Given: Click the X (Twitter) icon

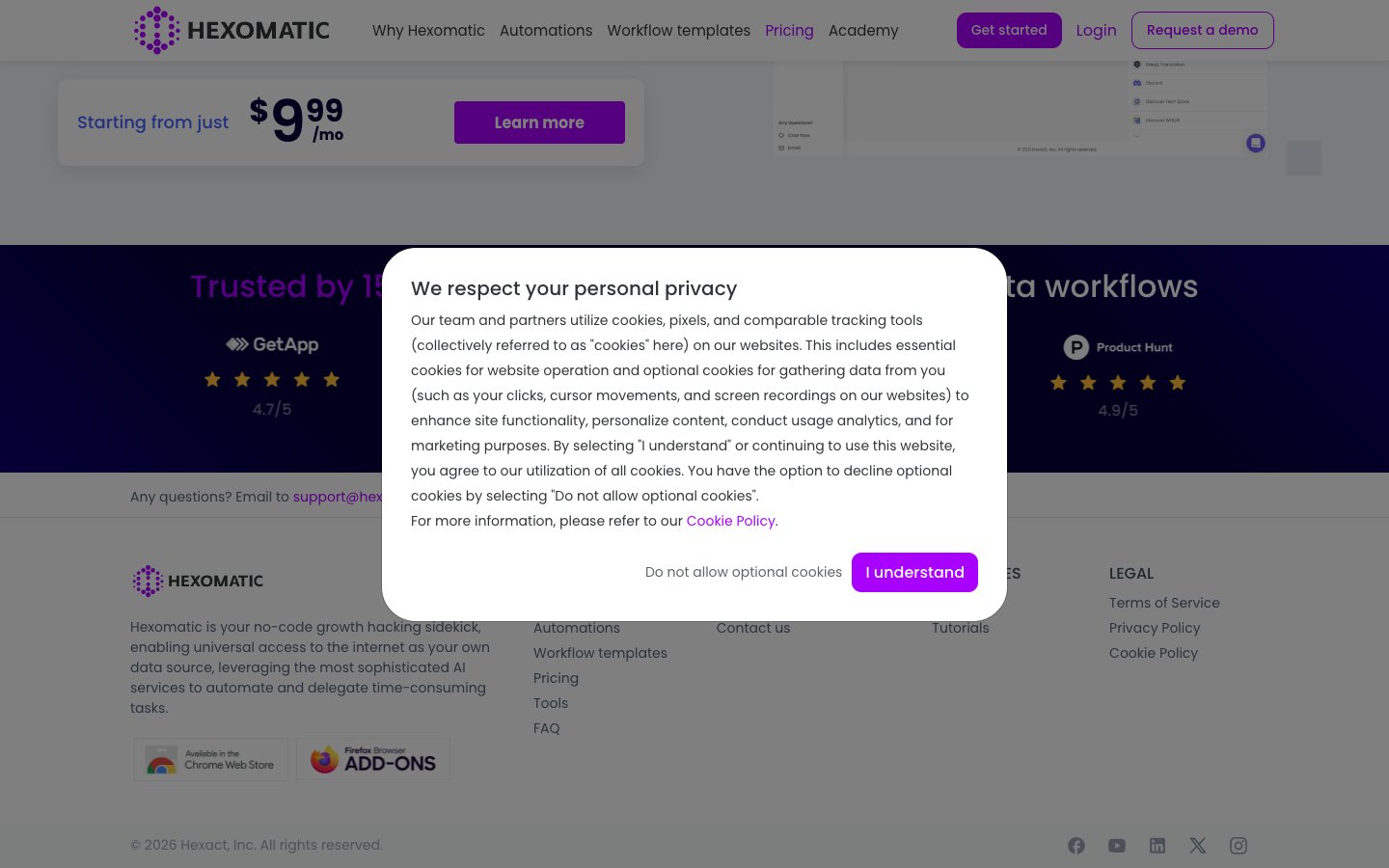Looking at the screenshot, I should tap(1198, 846).
